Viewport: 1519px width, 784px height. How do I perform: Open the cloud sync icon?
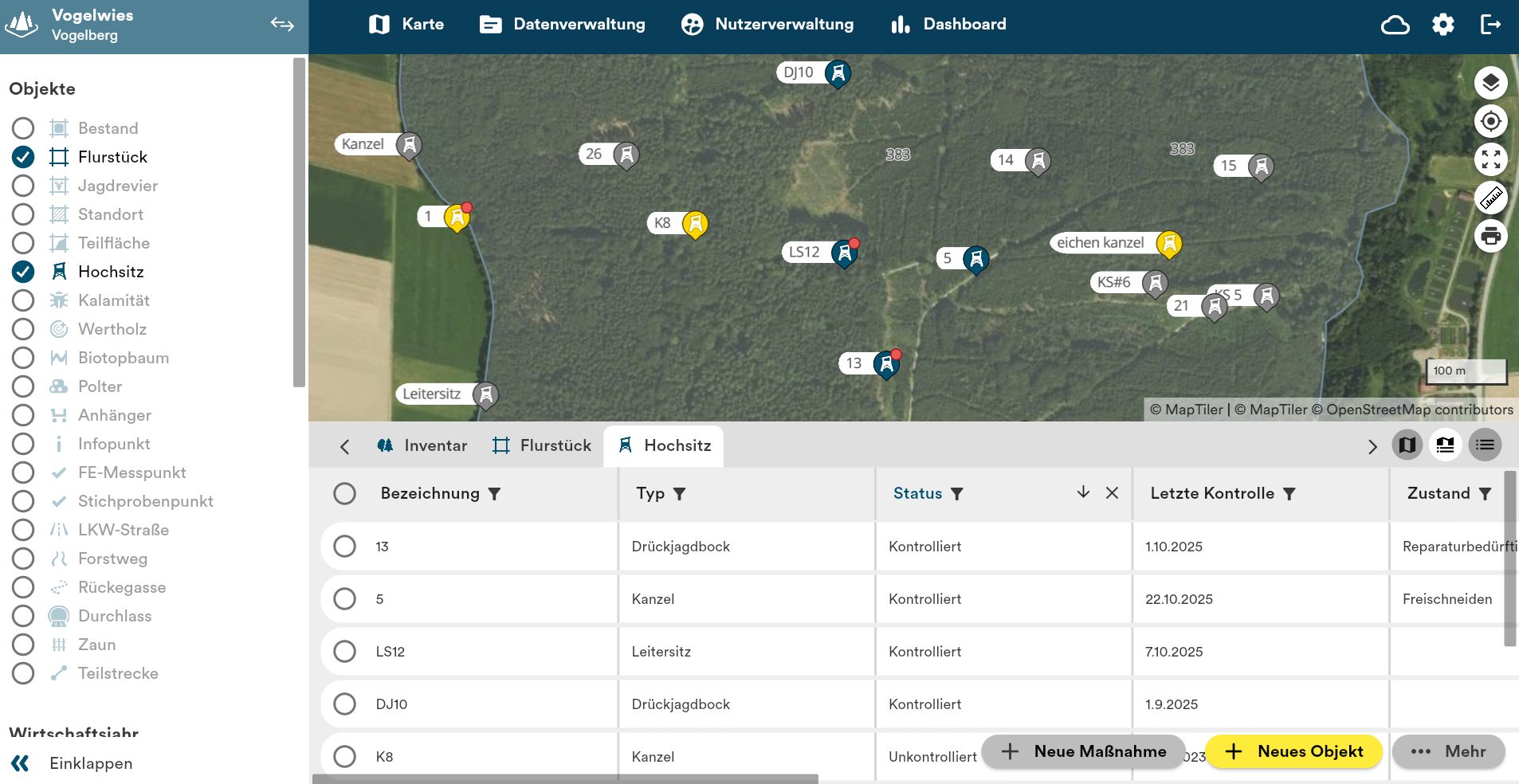coord(1395,25)
